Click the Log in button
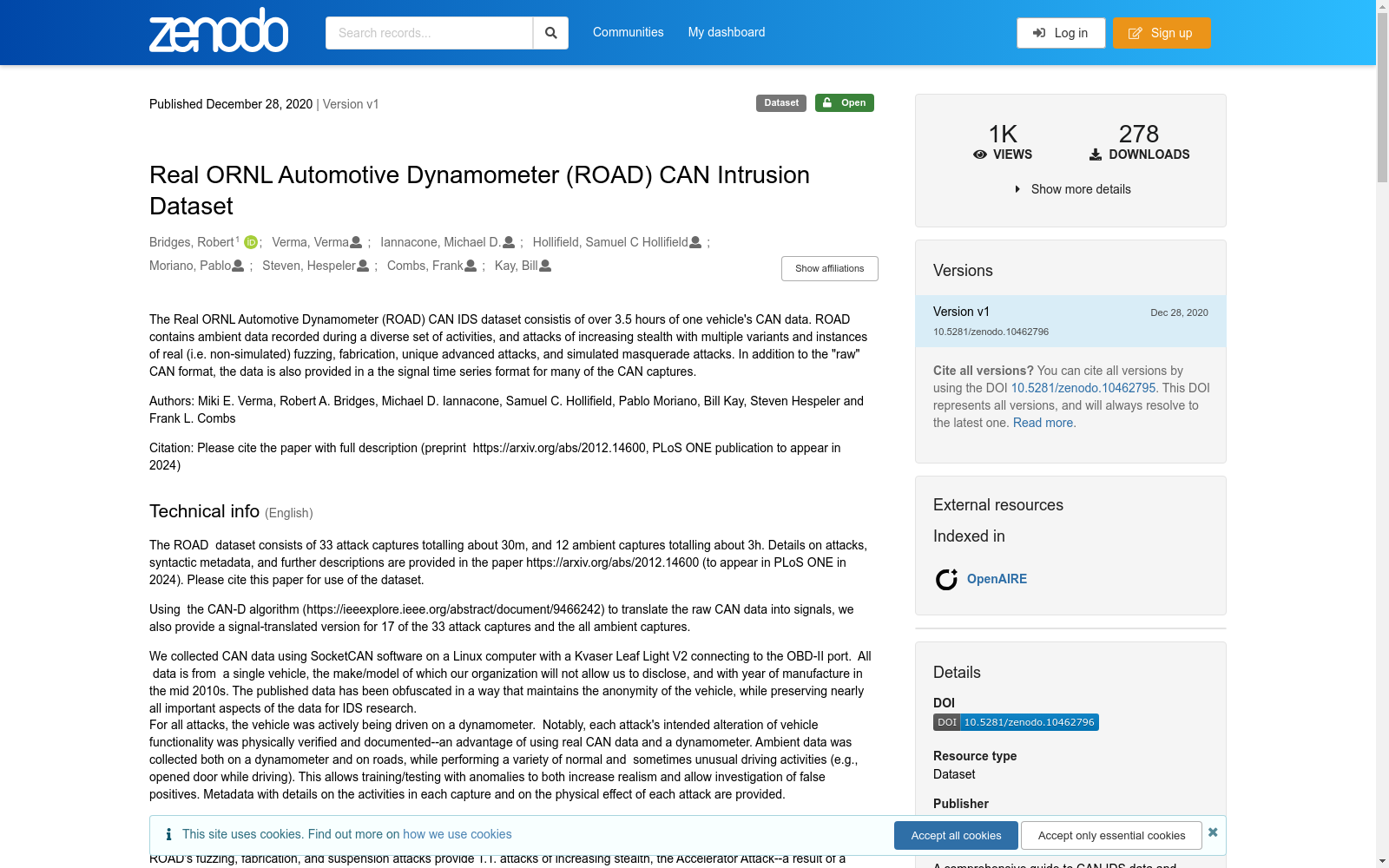This screenshot has width=1389, height=868. (x=1061, y=33)
